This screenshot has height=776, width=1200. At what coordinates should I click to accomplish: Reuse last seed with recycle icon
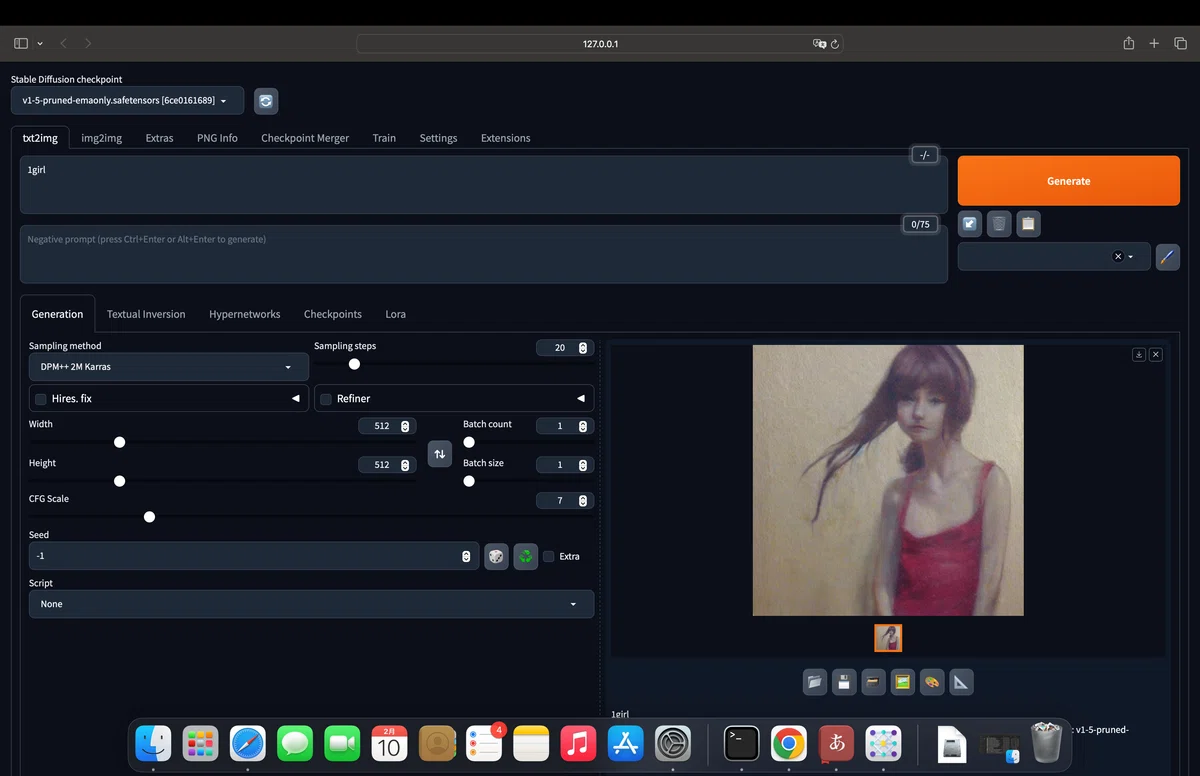click(526, 556)
